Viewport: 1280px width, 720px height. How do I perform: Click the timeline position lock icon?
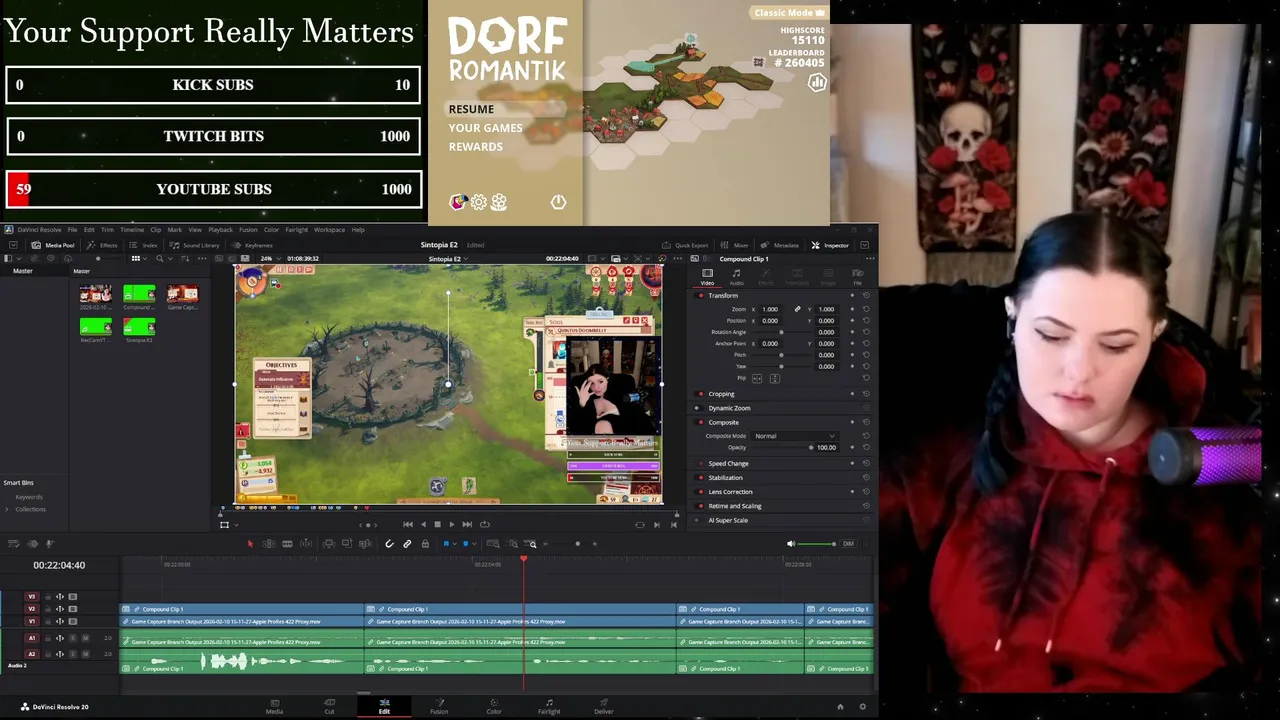[425, 544]
